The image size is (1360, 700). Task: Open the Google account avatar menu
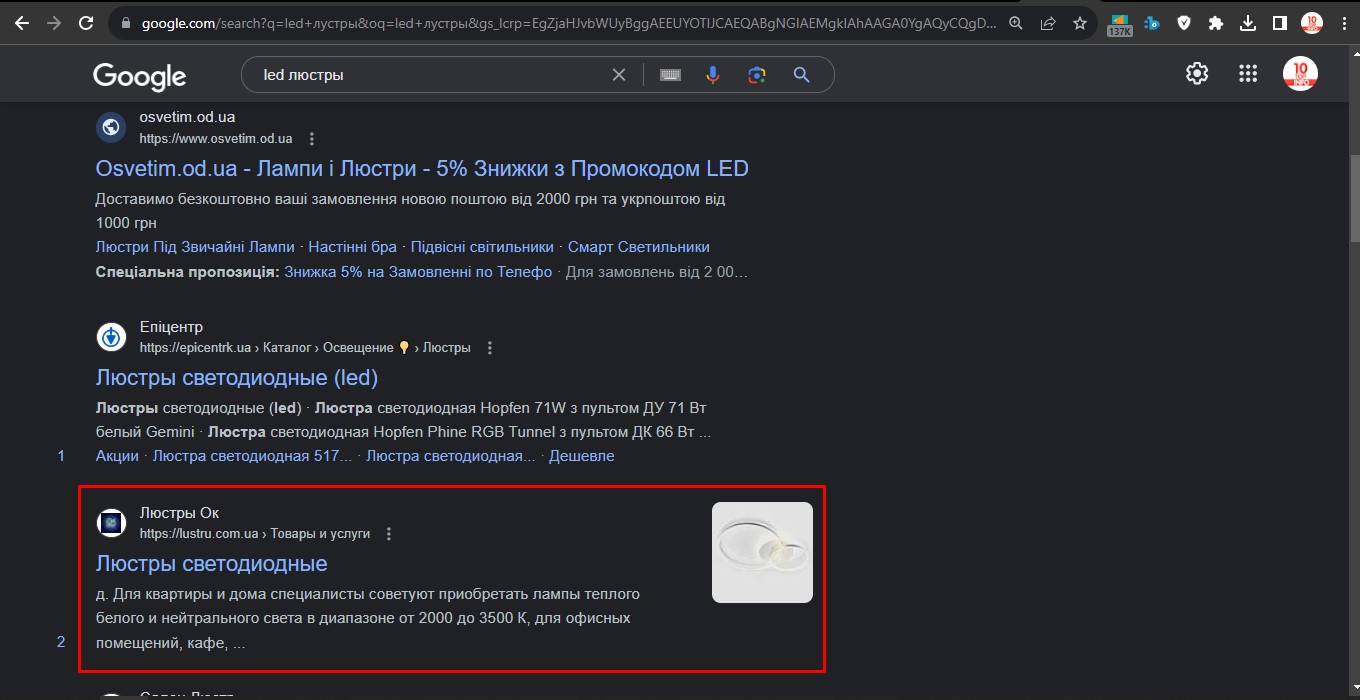(x=1300, y=73)
